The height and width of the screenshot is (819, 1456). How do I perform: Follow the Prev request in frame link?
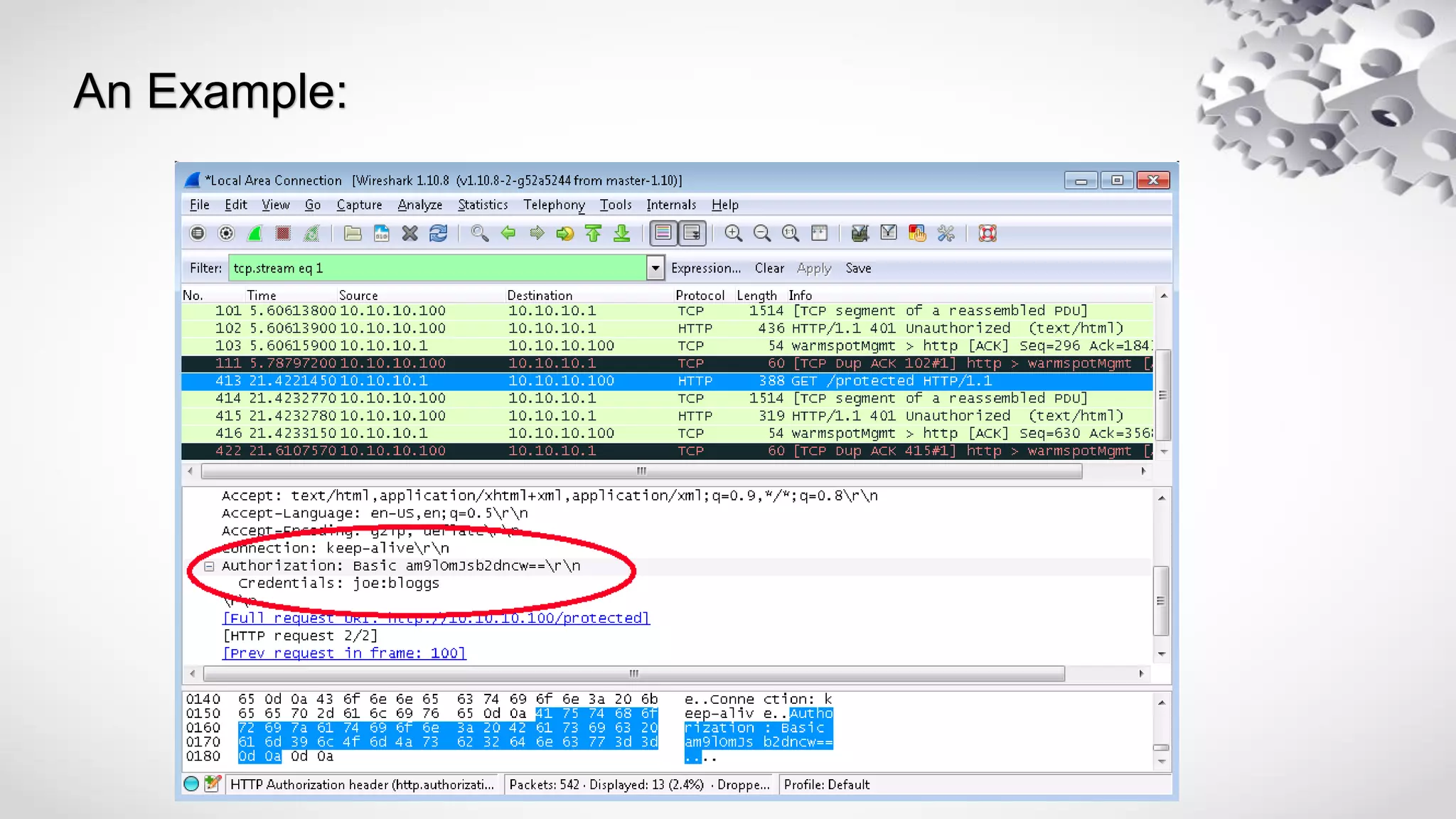(344, 653)
